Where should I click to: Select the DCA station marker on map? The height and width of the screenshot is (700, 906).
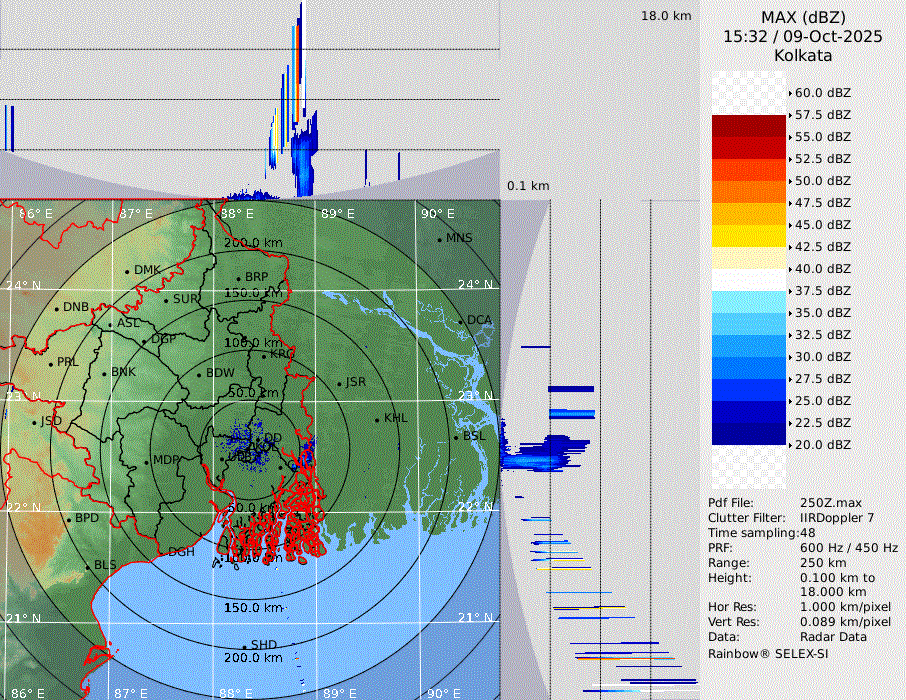coord(461,322)
